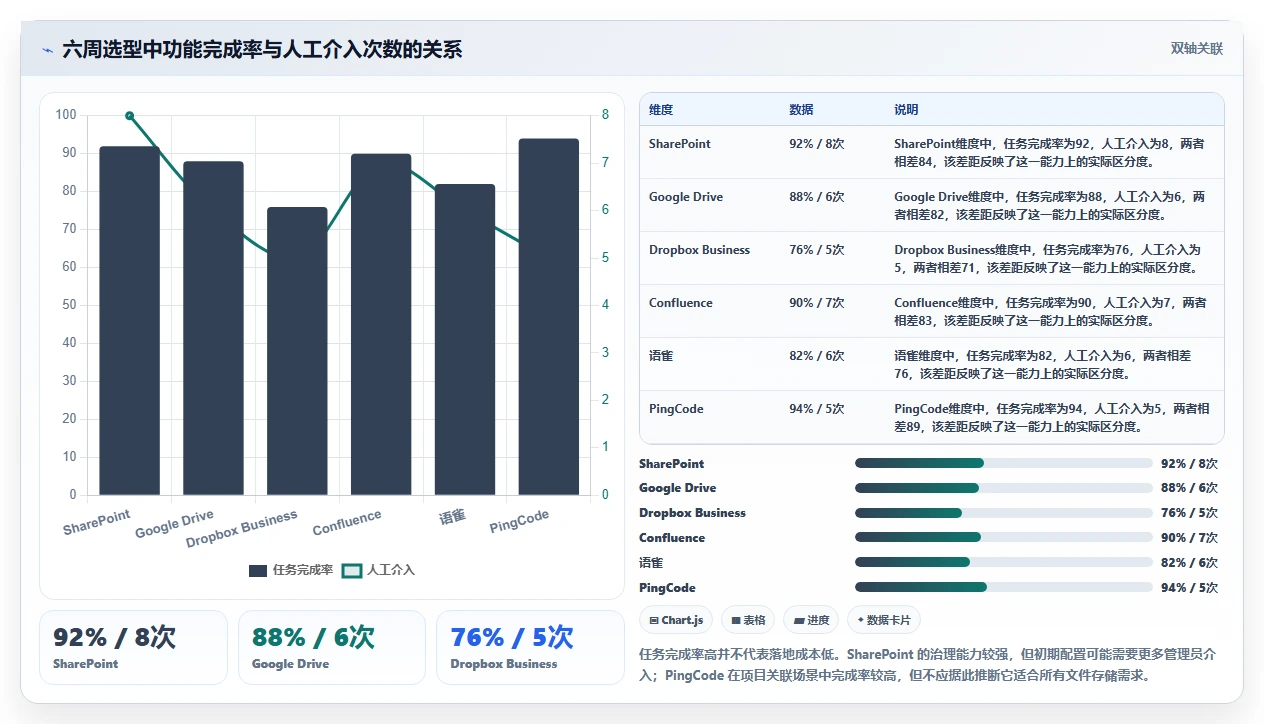Select the 进度 chip
Screen dimensions: 1264x724
pyautogui.click(x=811, y=620)
